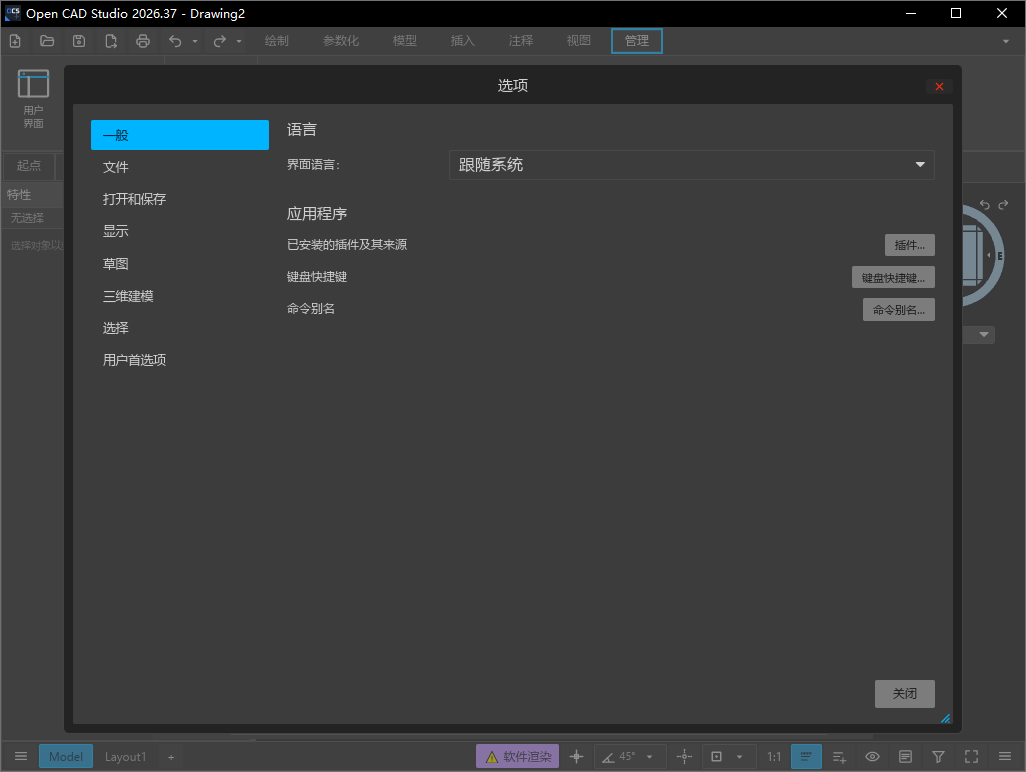1026x772 pixels.
Task: Click the dialog resize grip corner
Action: 946,718
